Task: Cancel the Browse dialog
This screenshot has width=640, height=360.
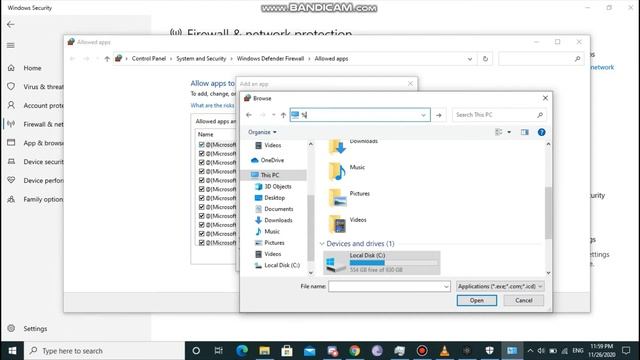Action: point(524,300)
